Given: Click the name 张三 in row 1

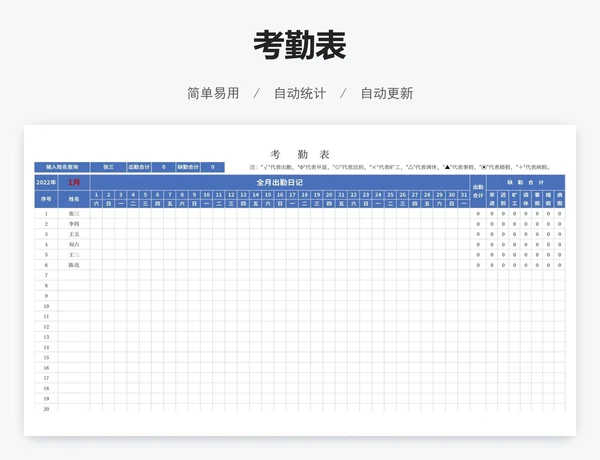Looking at the screenshot, I should 74,214.
